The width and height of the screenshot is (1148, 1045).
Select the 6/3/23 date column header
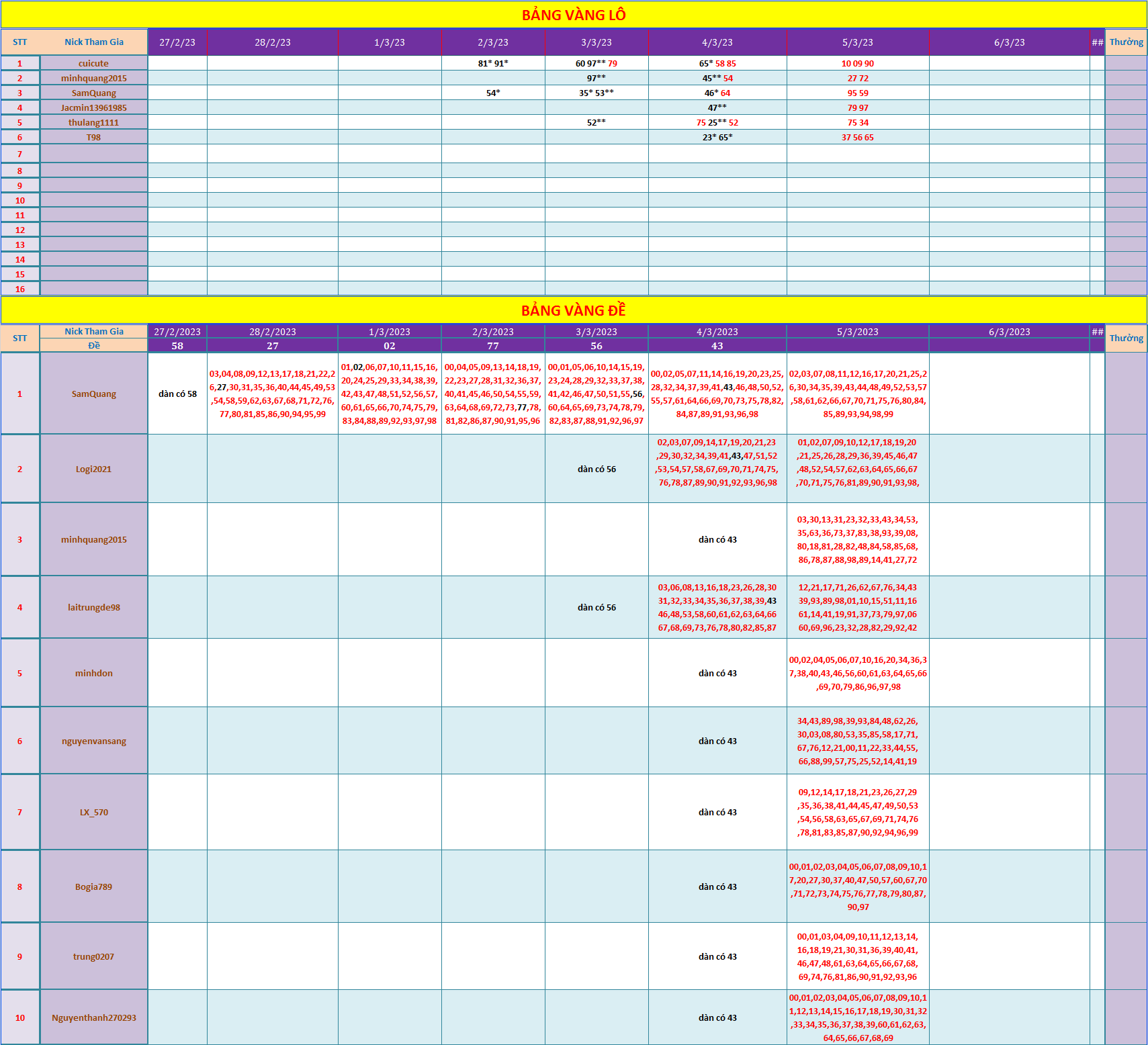(1009, 42)
